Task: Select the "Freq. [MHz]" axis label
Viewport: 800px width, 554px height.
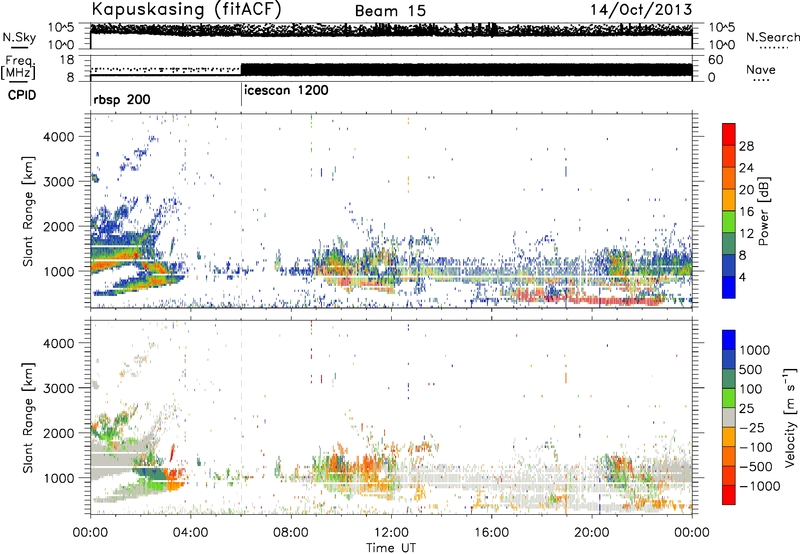Action: (x=18, y=68)
